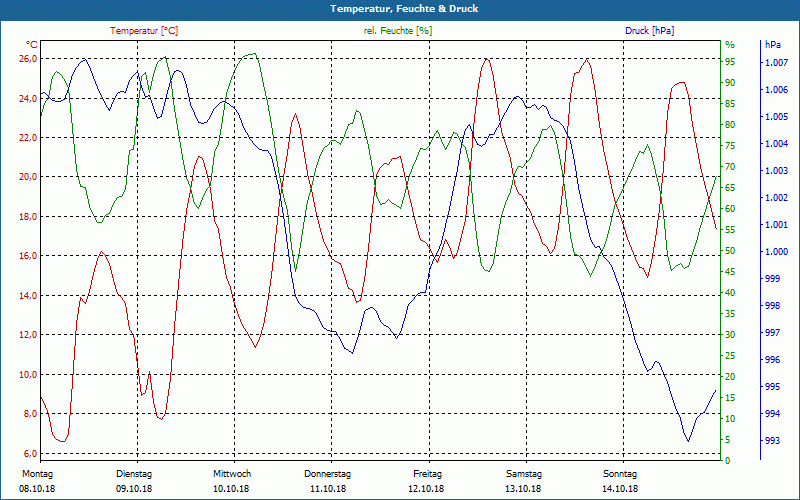Click the 22,0 temperature axis value
Screen dimensions: 800x500
(28, 138)
